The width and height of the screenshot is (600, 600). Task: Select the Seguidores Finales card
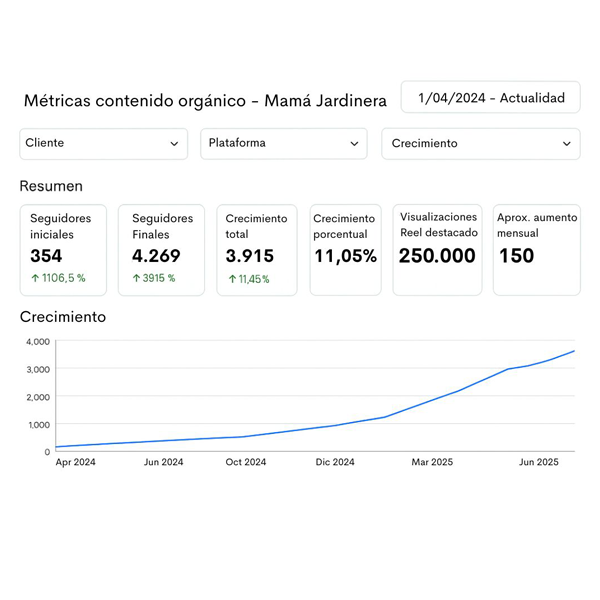(161, 250)
